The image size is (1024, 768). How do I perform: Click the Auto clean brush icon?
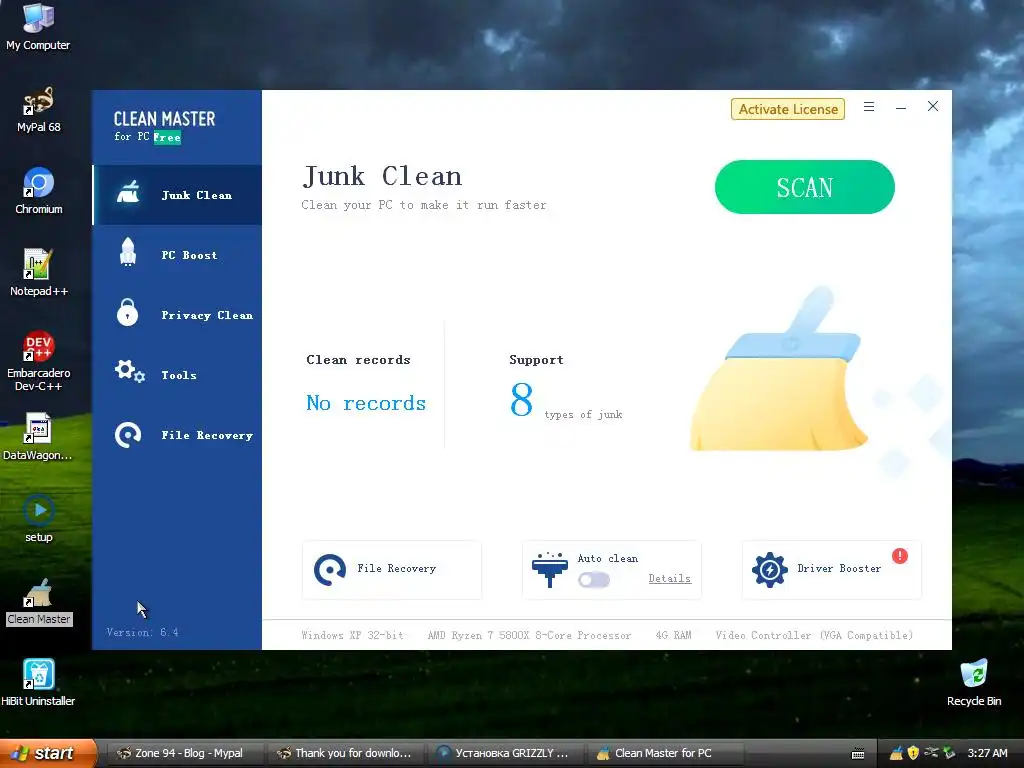pyautogui.click(x=550, y=569)
